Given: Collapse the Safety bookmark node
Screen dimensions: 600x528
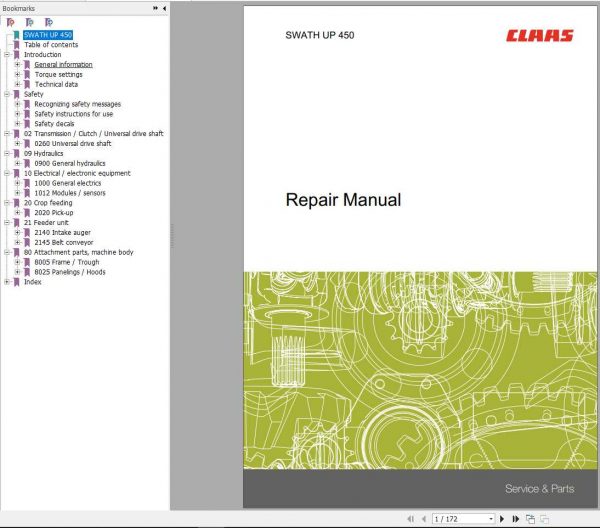Looking at the screenshot, I should pos(7,94).
